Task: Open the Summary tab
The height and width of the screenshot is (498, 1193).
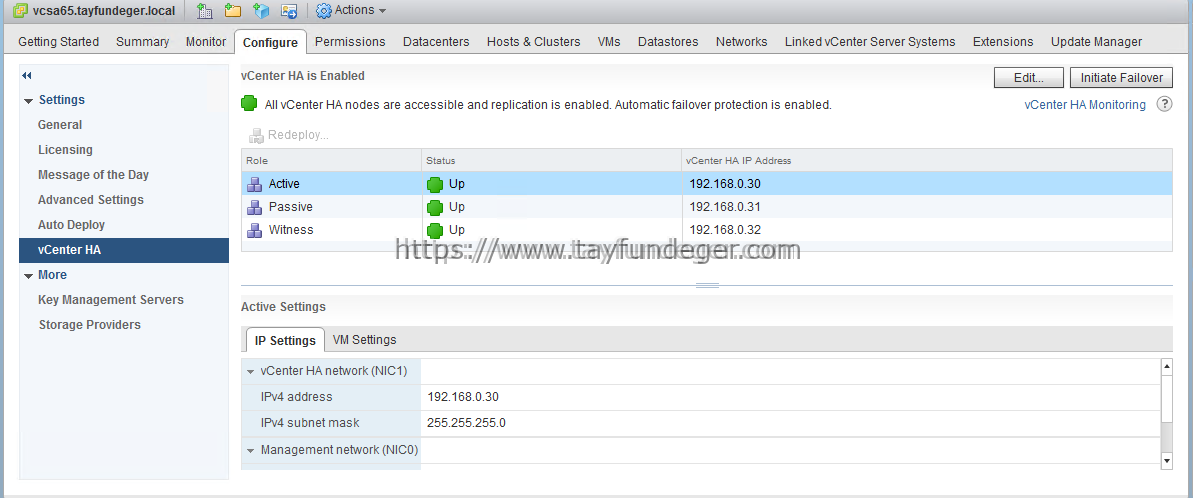Action: pos(142,42)
